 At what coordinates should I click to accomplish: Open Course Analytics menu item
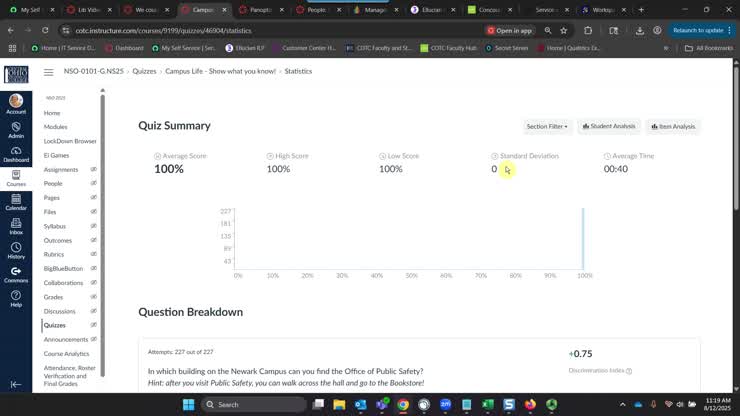pos(66,354)
